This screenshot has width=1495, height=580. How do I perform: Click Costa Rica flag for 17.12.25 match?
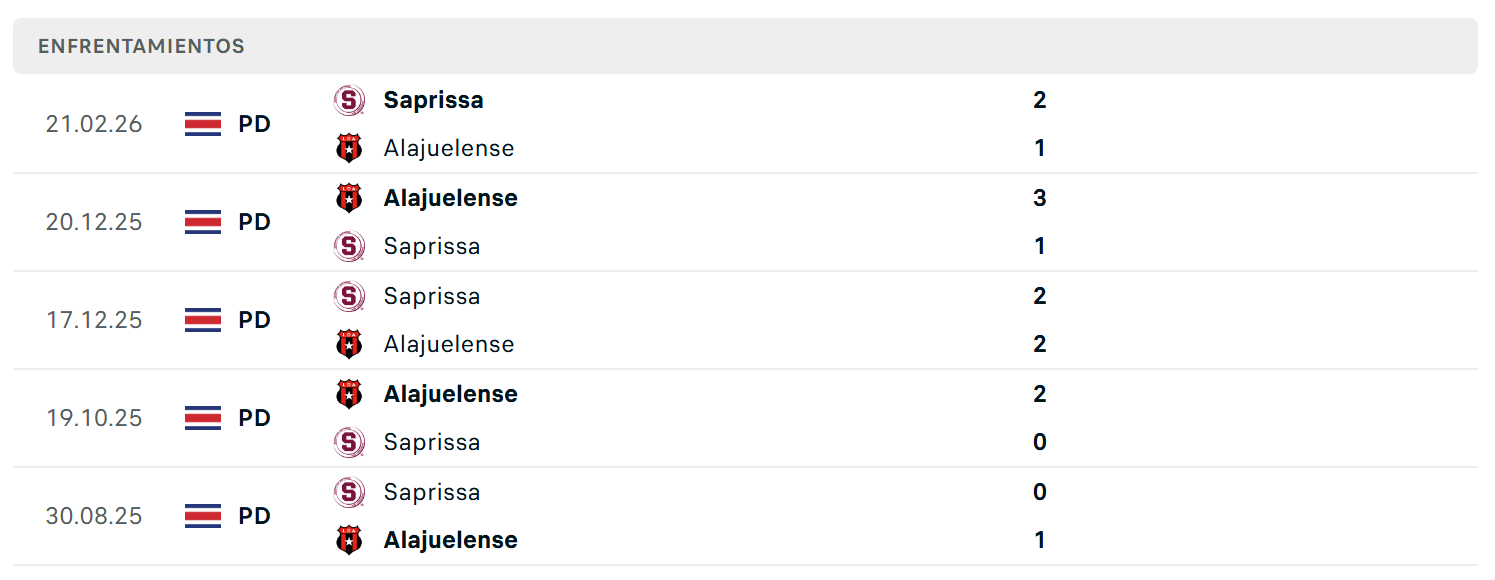[x=203, y=320]
